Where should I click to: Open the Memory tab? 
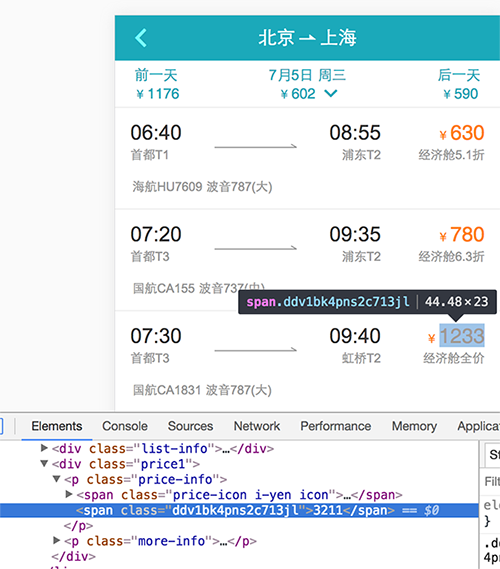[414, 426]
